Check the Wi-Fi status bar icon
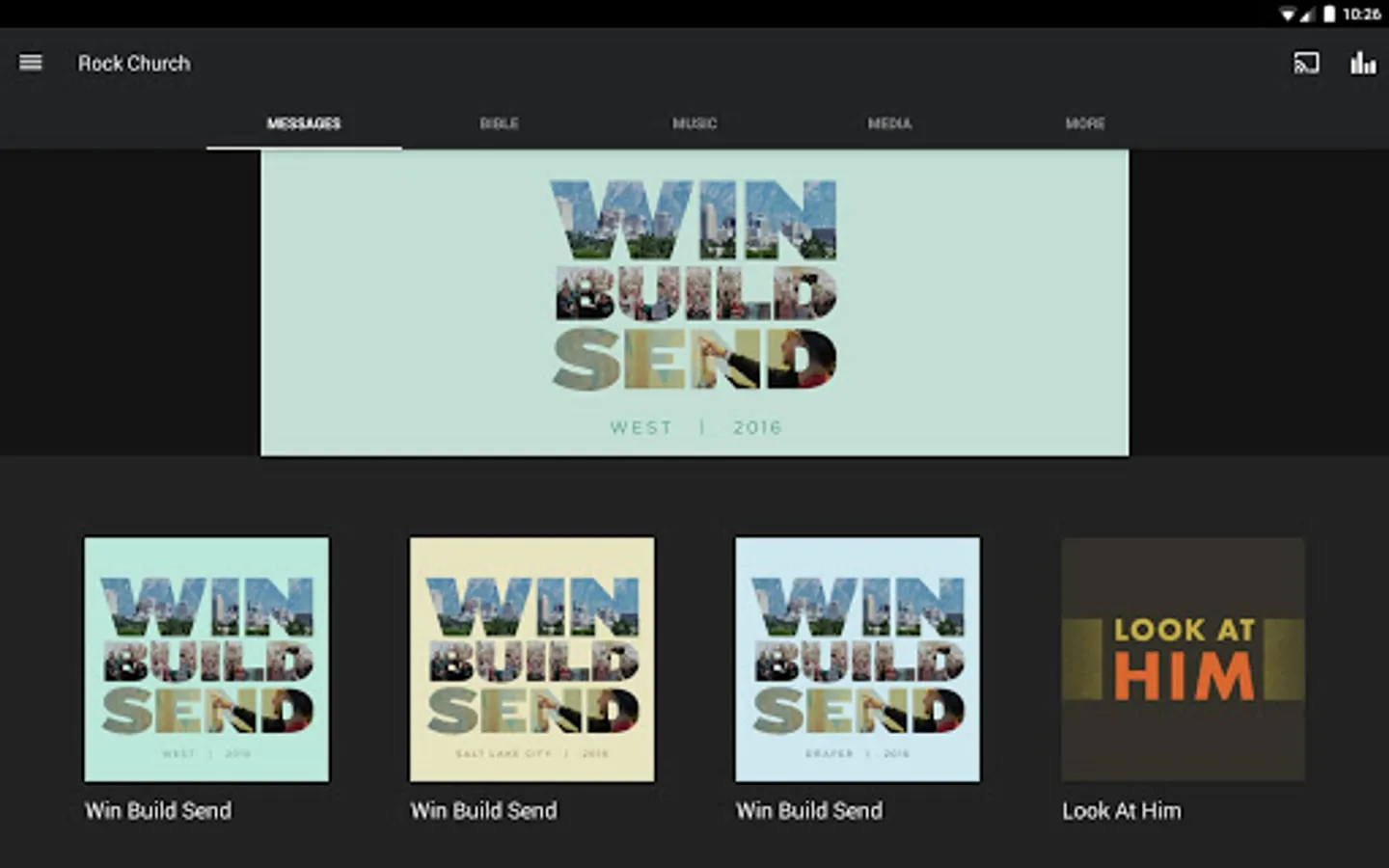1389x868 pixels. tap(1288, 14)
